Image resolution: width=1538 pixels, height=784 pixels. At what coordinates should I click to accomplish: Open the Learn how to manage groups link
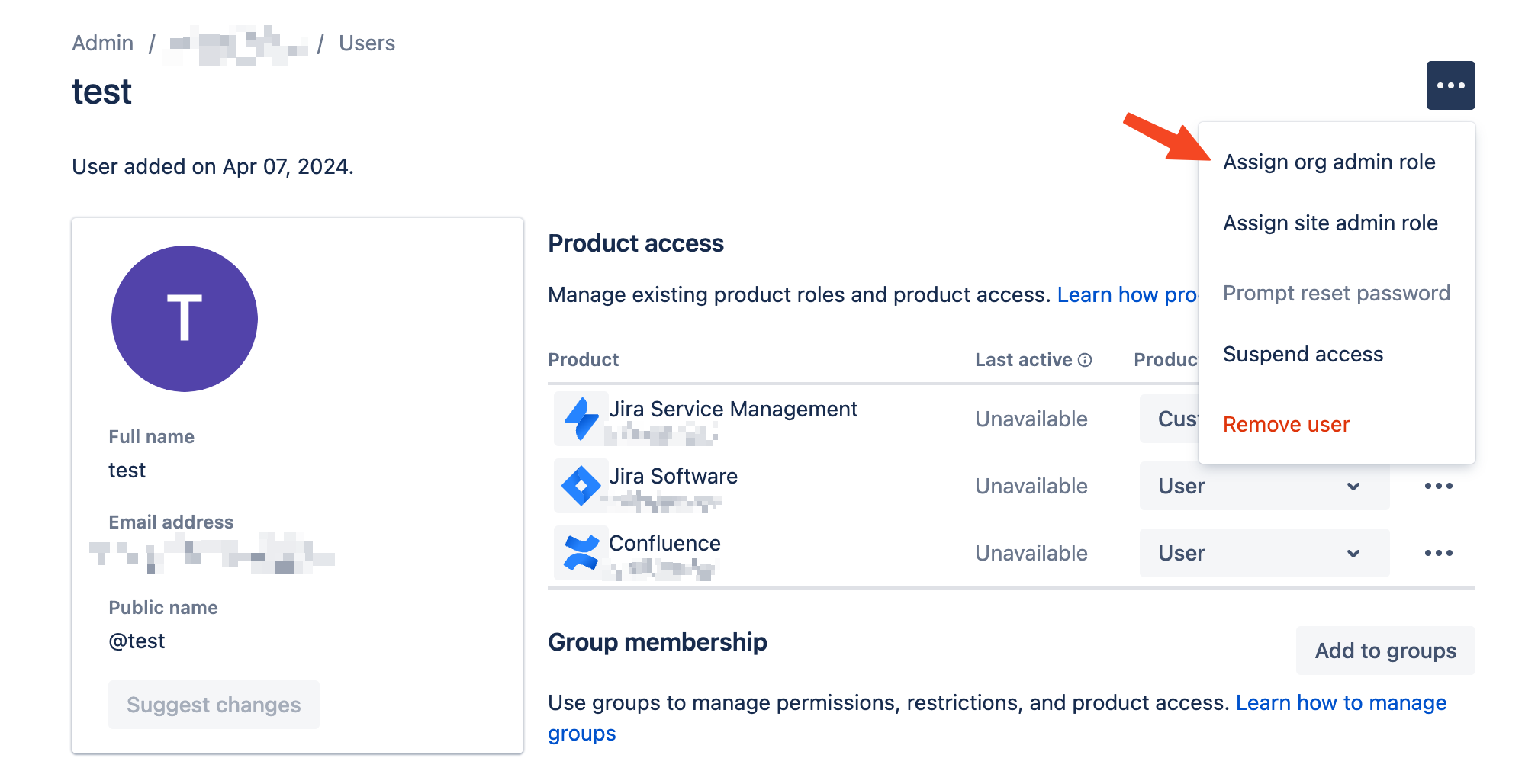1340,702
